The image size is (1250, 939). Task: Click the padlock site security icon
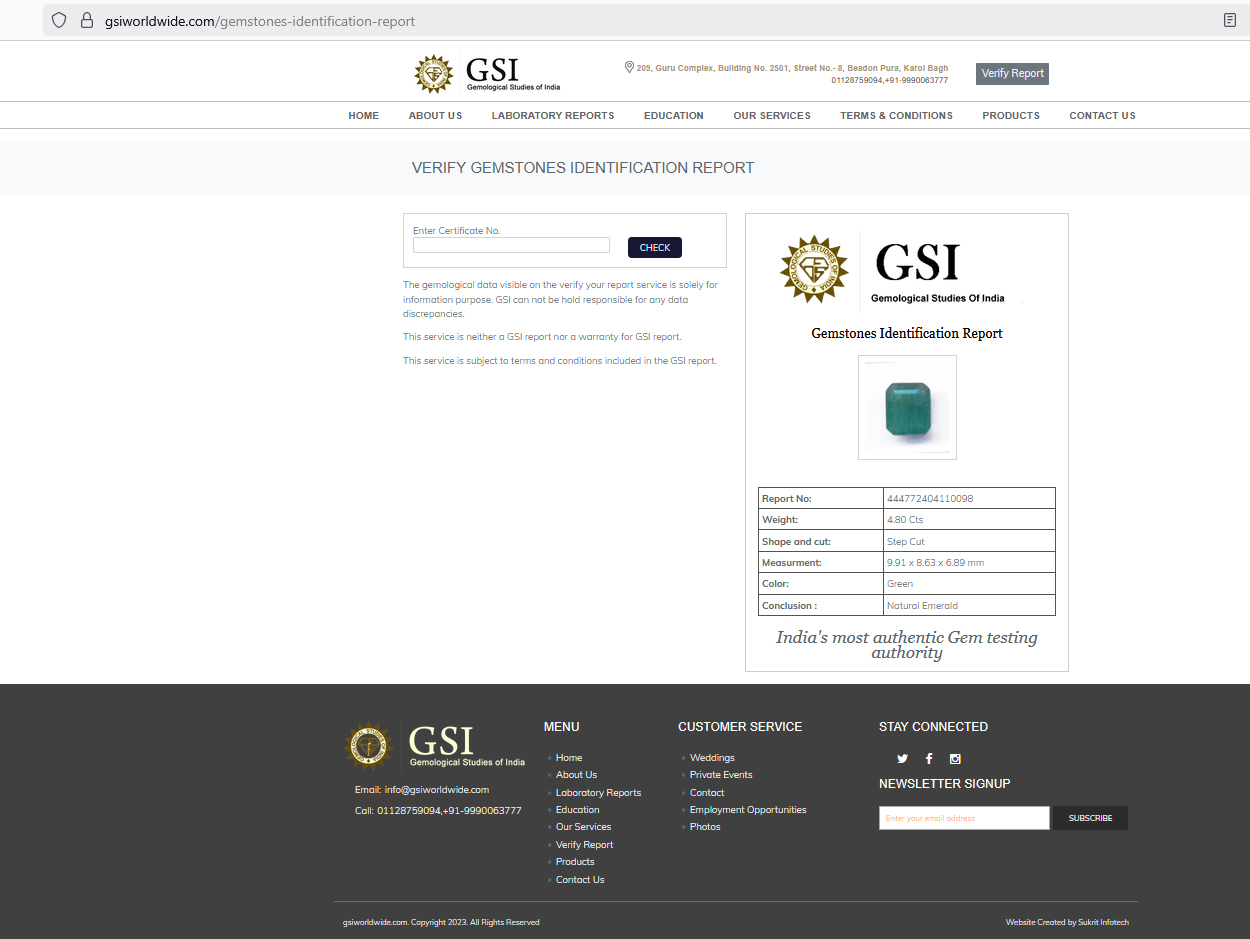pos(86,20)
